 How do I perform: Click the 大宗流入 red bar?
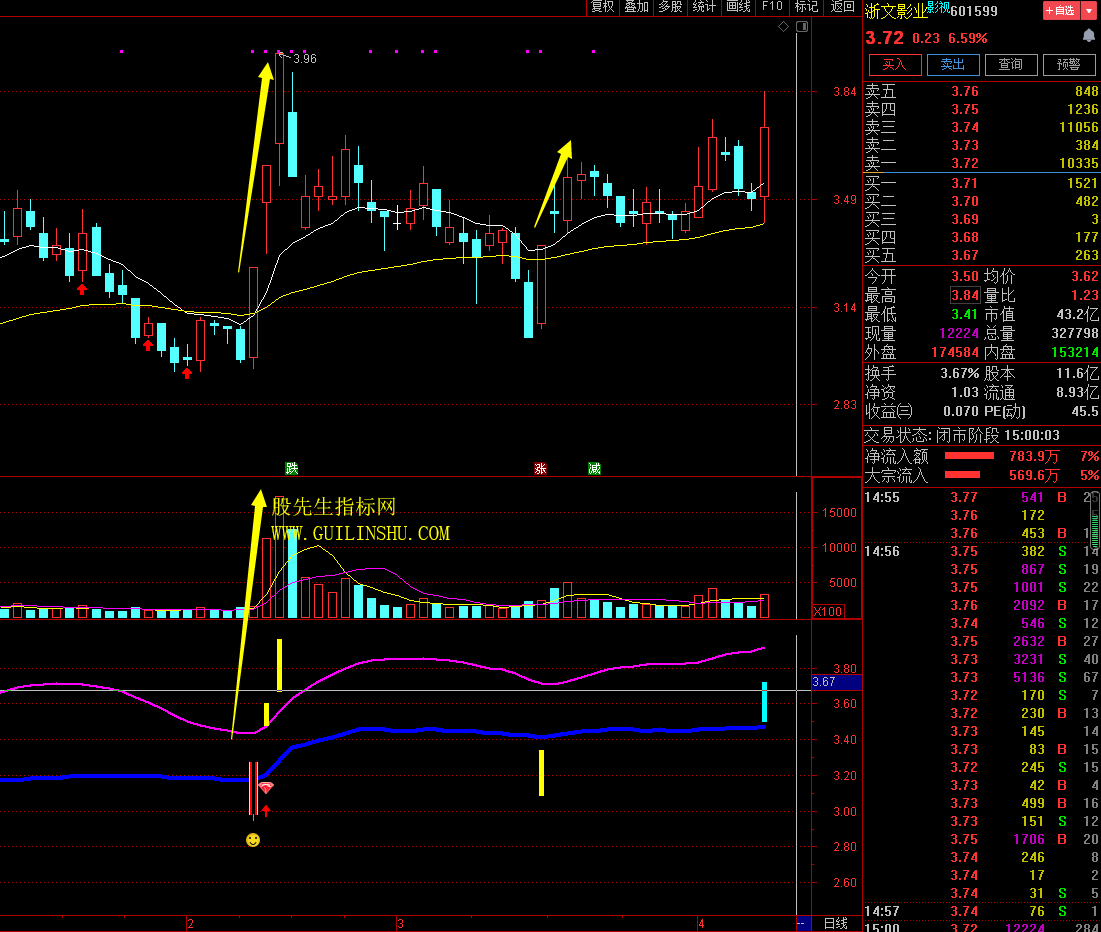pyautogui.click(x=962, y=475)
